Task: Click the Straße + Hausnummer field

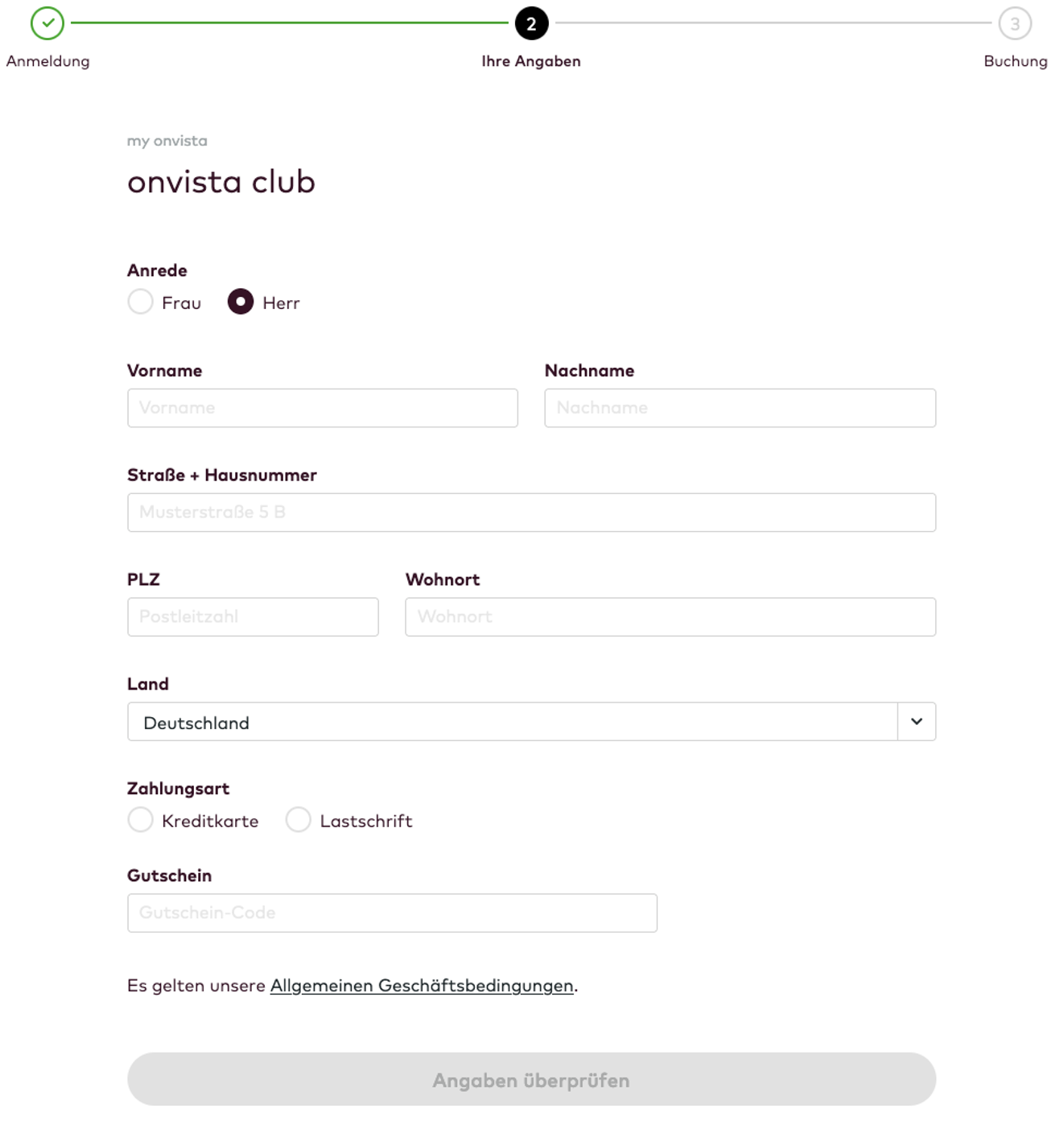Action: 531,513
